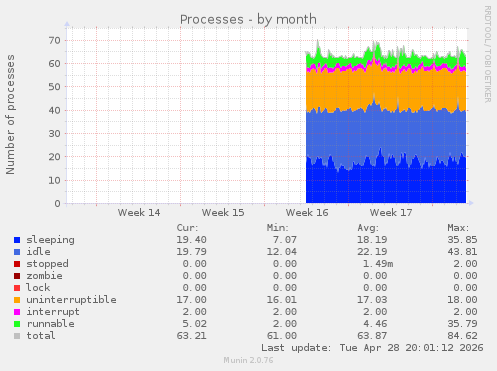Click the lock legend color swatch

point(17,288)
